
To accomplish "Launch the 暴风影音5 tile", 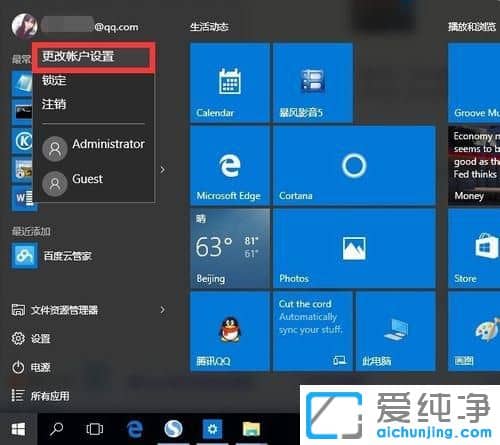I will pyautogui.click(x=313, y=82).
